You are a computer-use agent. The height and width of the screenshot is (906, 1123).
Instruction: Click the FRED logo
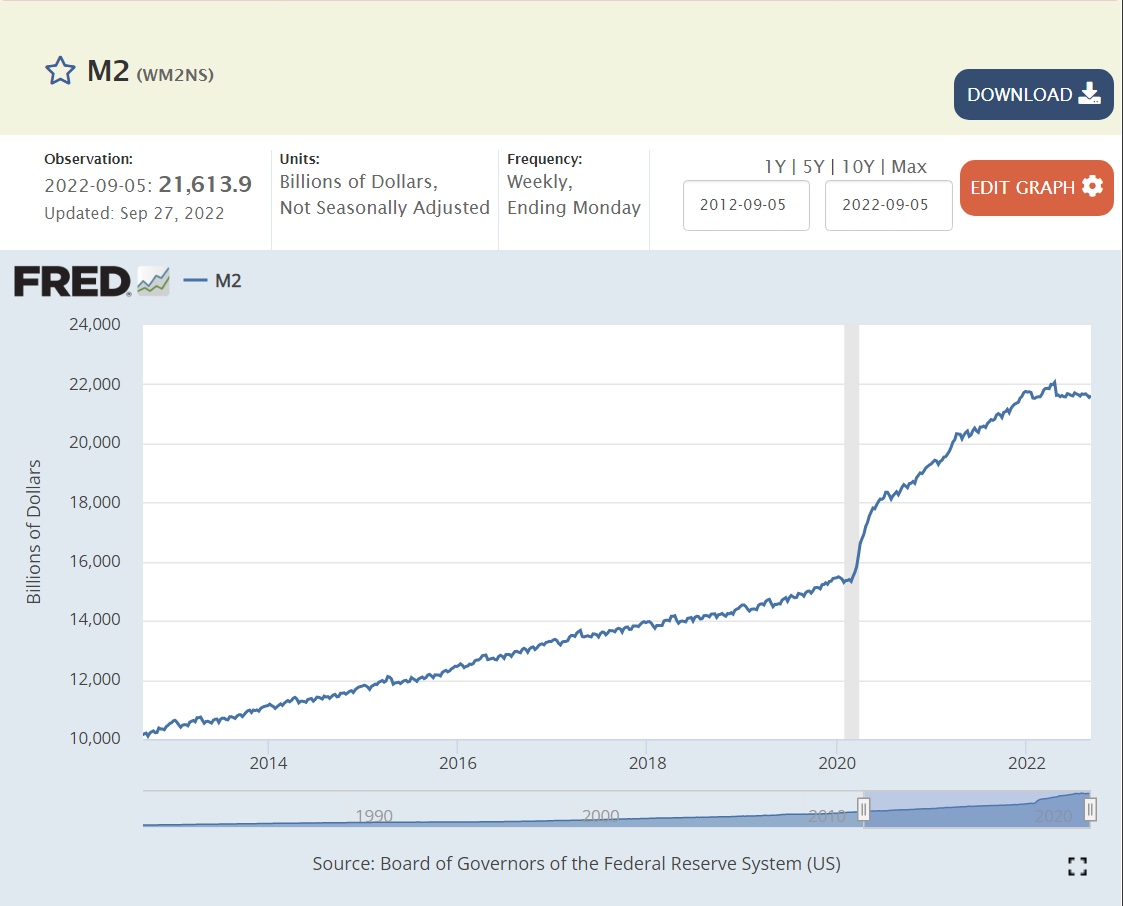[72, 281]
